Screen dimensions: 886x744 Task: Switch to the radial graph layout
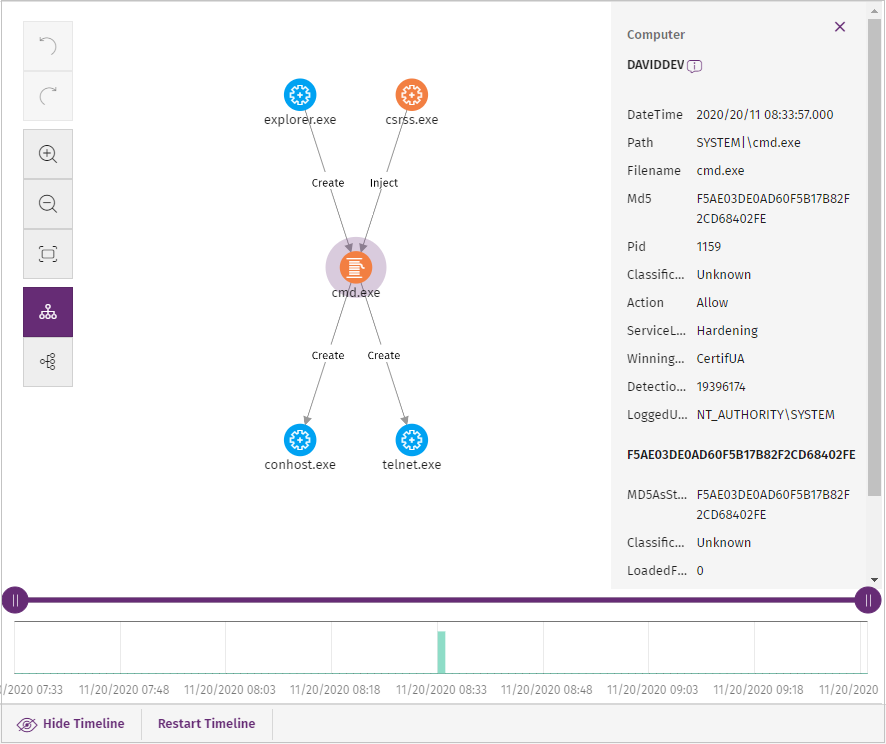47,360
